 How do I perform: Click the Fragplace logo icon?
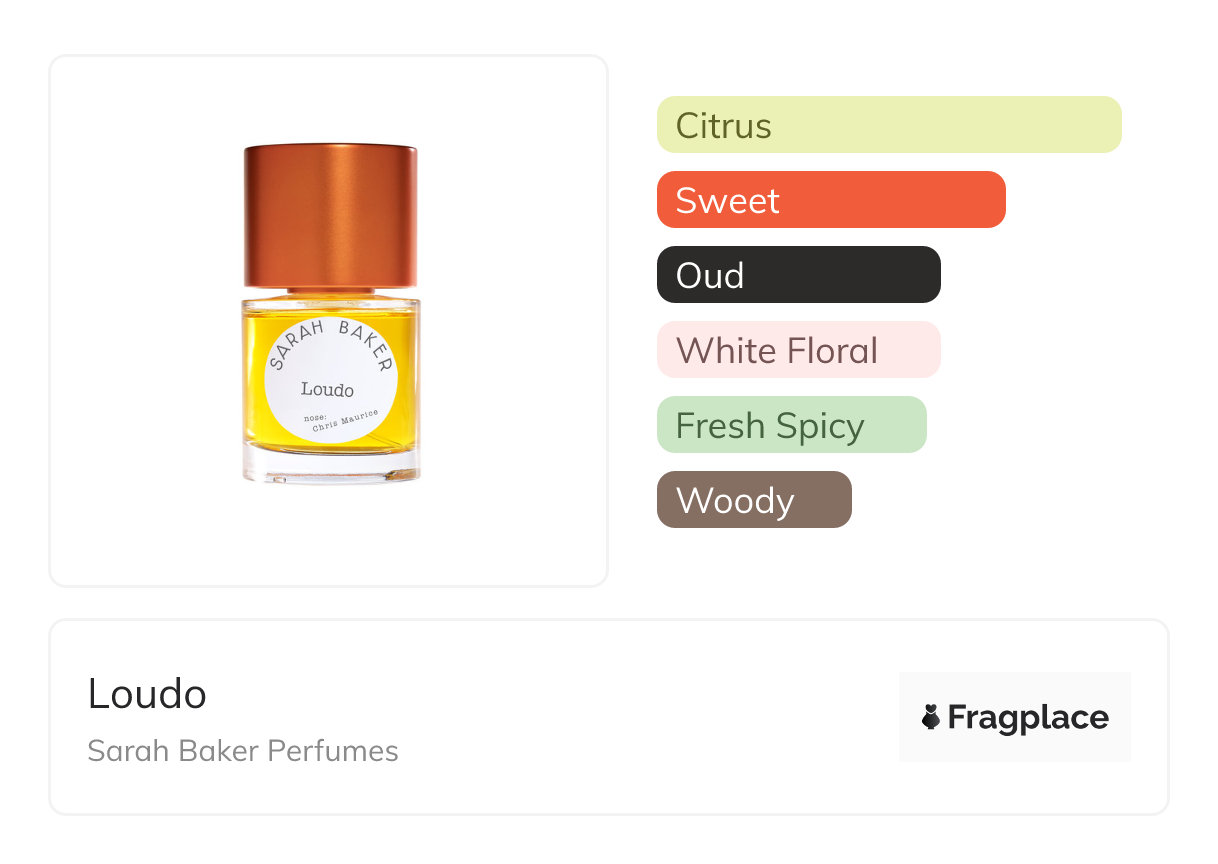pyautogui.click(x=931, y=717)
